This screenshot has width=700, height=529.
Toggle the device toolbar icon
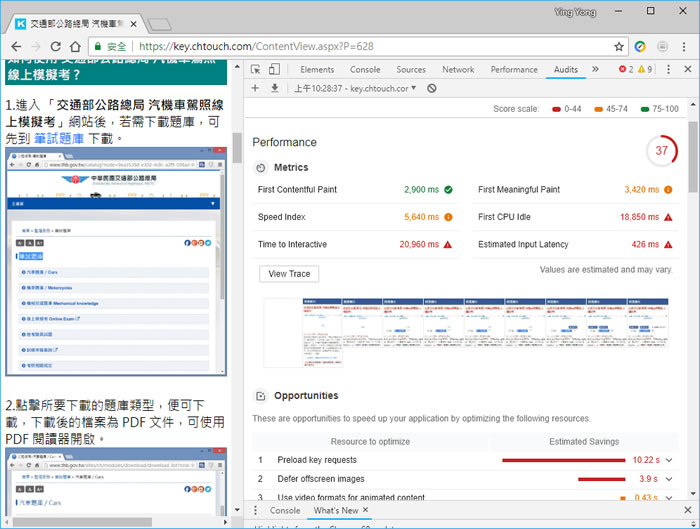pos(275,70)
